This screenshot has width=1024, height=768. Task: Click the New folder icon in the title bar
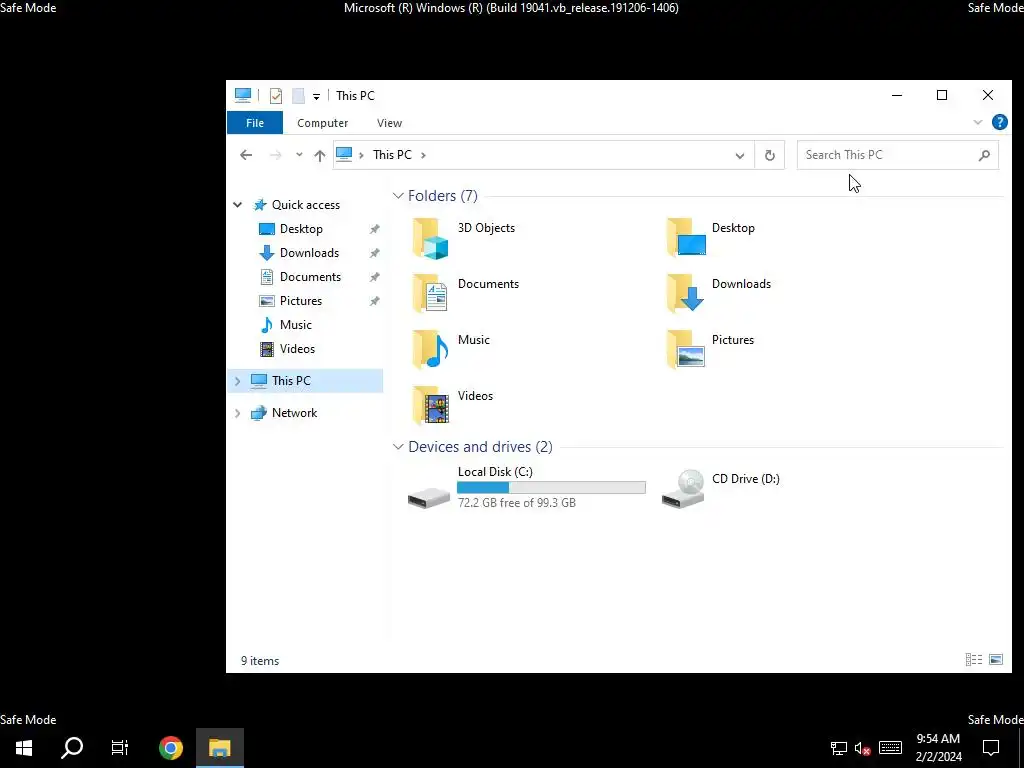click(x=298, y=95)
